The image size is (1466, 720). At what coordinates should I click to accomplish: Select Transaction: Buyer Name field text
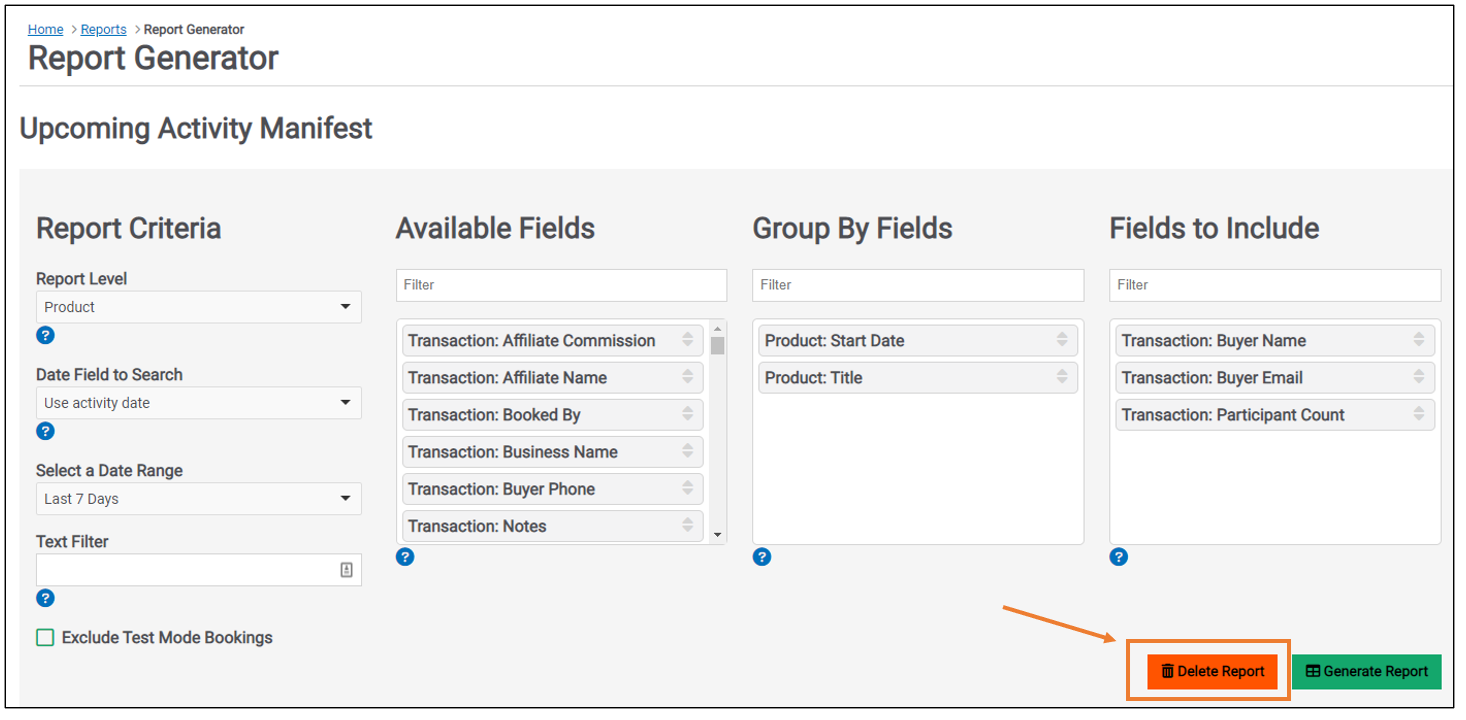[x=1214, y=340]
